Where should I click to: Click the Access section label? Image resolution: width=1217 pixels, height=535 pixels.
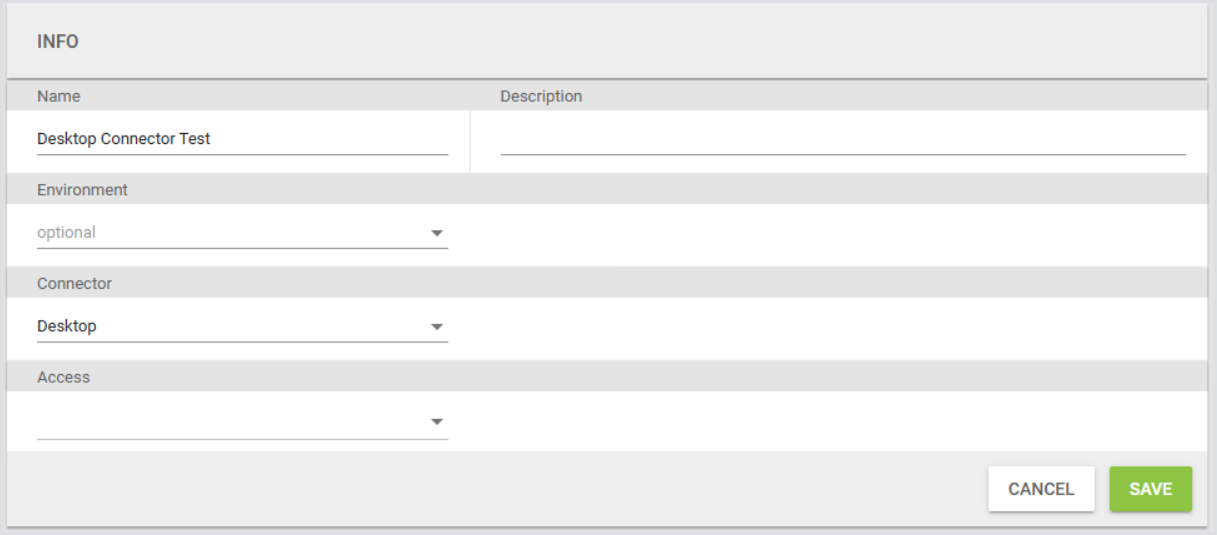point(63,378)
